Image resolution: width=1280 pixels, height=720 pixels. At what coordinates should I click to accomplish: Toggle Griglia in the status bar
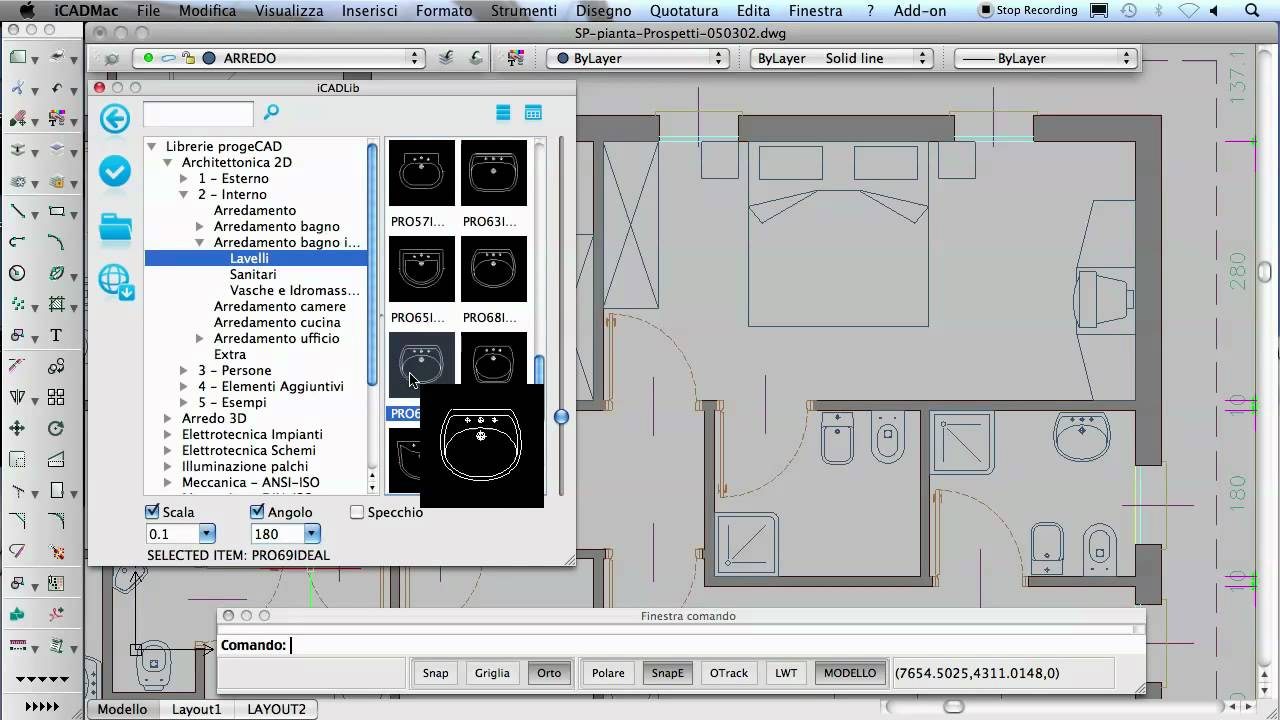492,673
